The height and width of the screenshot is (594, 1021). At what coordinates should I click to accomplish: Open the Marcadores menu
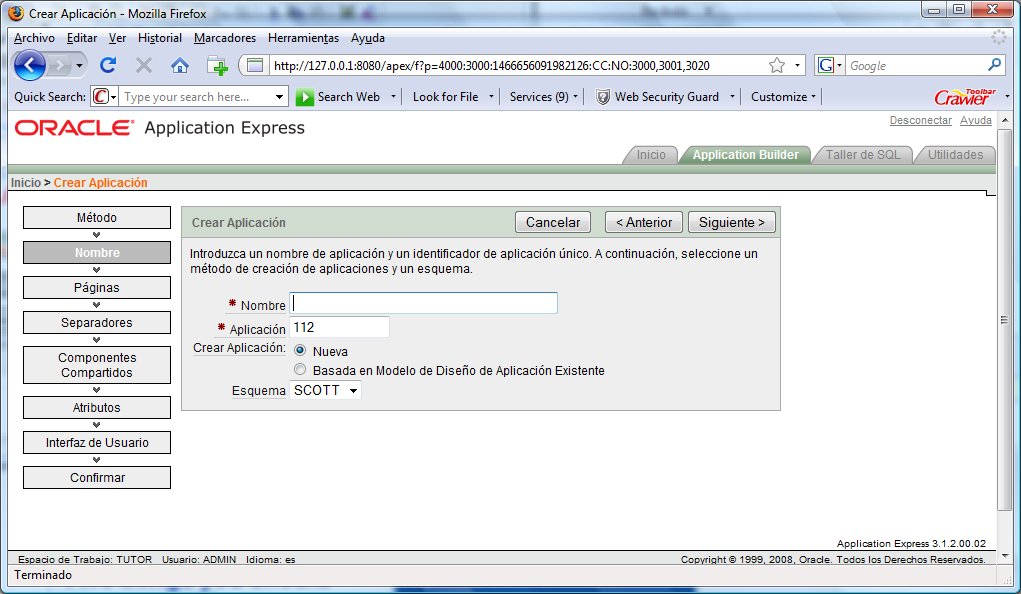click(225, 38)
